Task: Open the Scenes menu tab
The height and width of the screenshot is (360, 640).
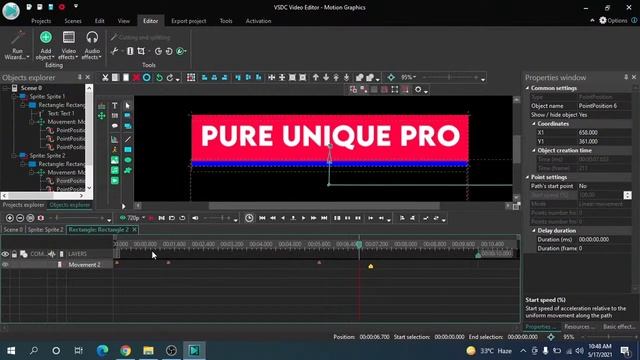Action: point(73,21)
